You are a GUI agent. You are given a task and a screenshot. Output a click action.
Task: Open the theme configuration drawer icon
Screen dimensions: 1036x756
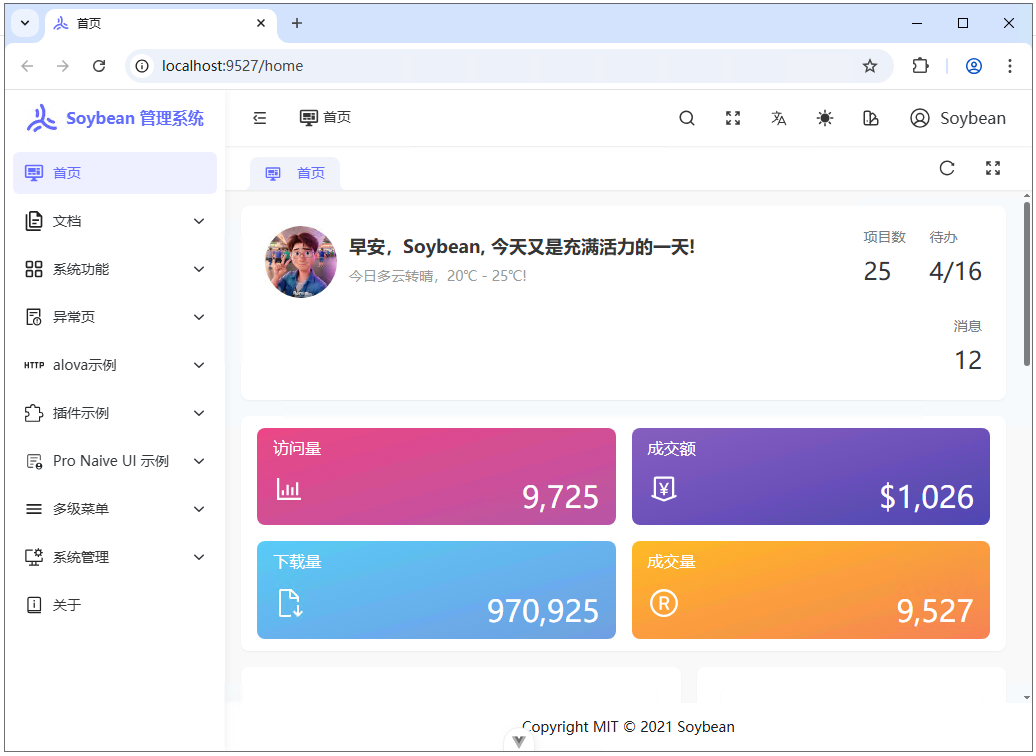870,118
